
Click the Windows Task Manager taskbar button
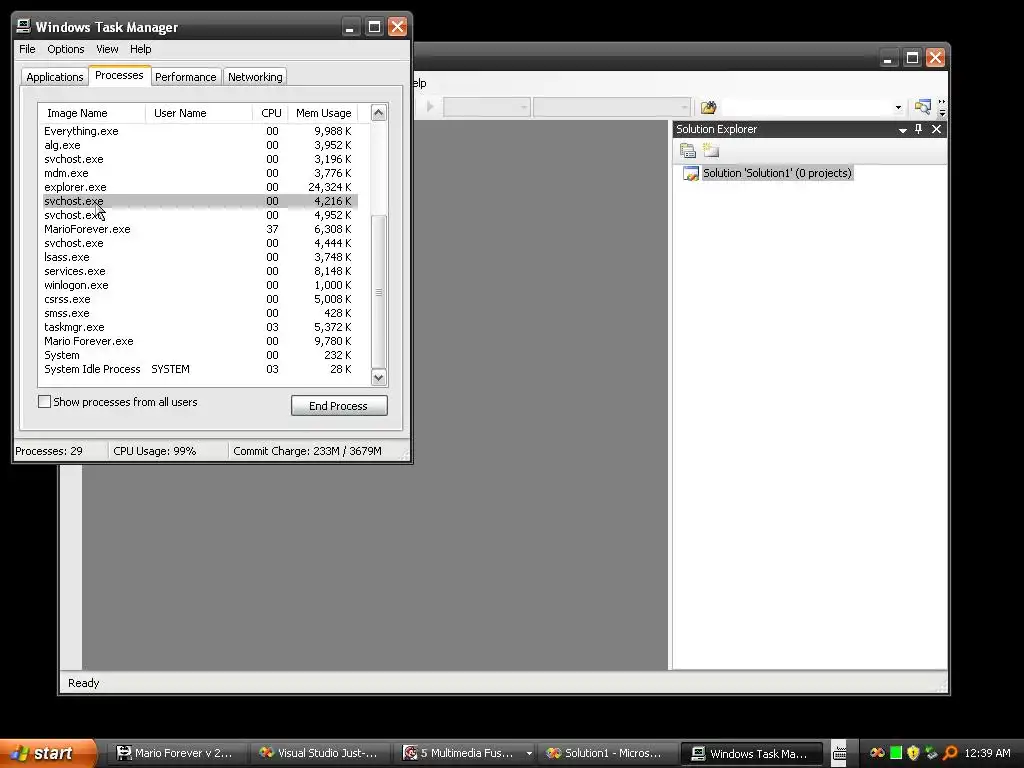pyautogui.click(x=750, y=753)
